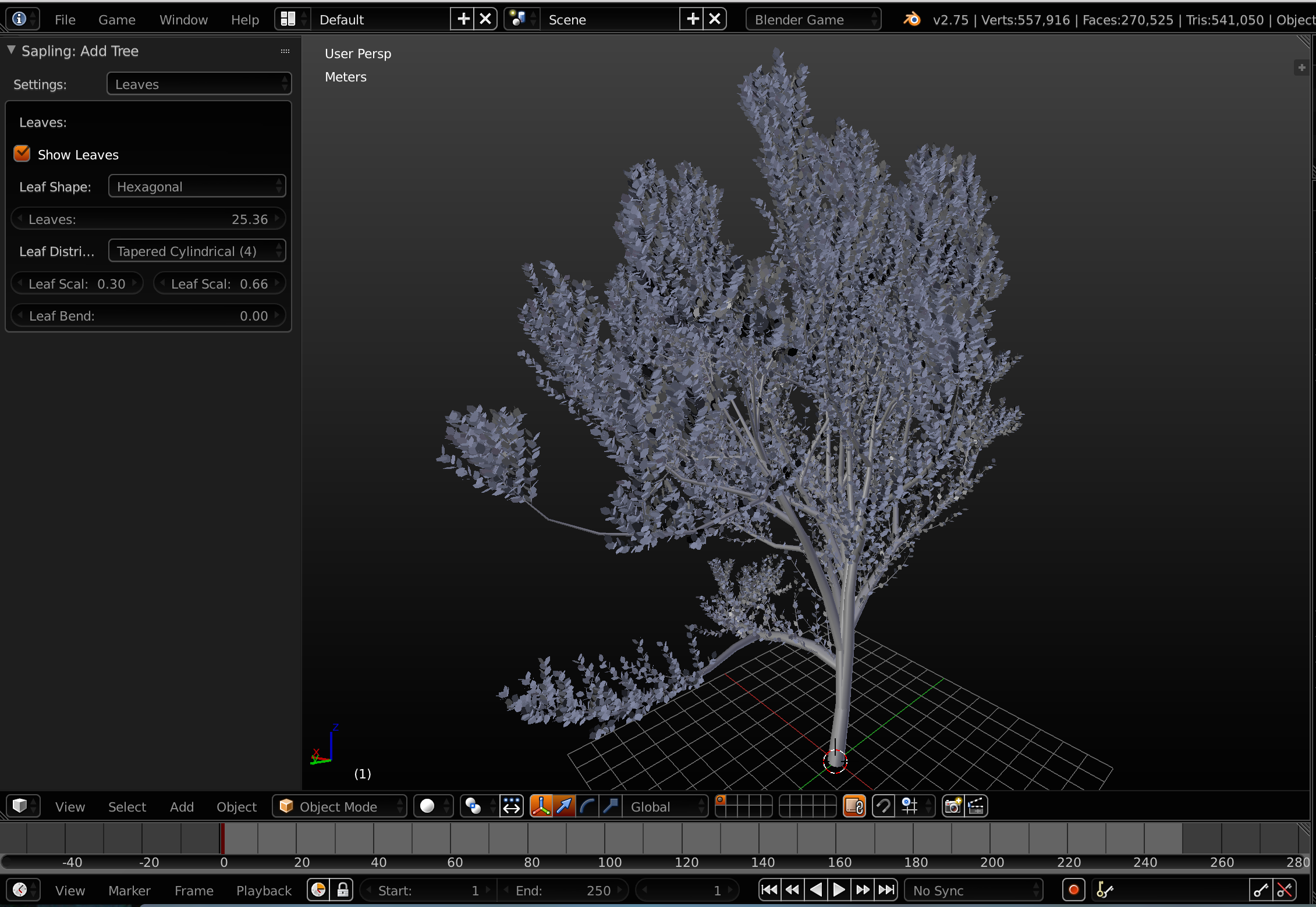This screenshot has height=907, width=1316.
Task: Add a new scene
Action: tap(693, 19)
